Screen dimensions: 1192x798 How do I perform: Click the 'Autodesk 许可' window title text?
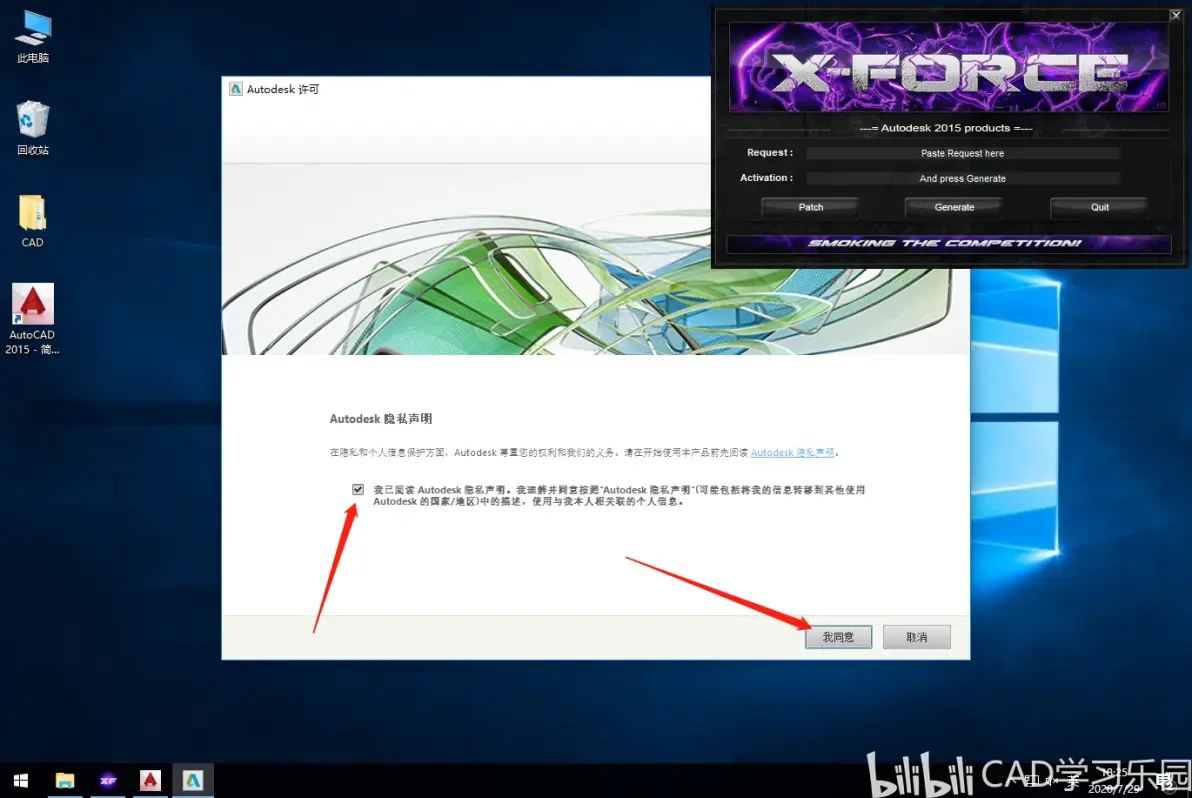point(283,90)
